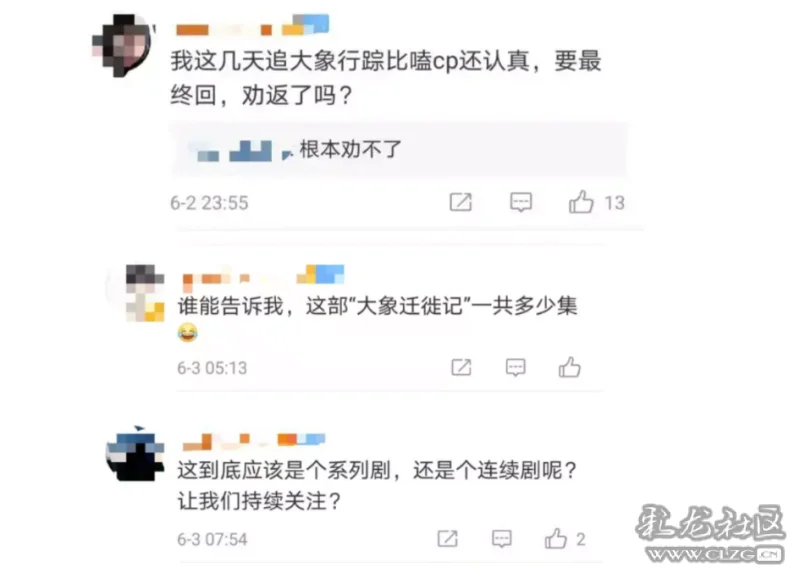Reply to the comment posted 6-2 23:55

pyautogui.click(x=521, y=202)
